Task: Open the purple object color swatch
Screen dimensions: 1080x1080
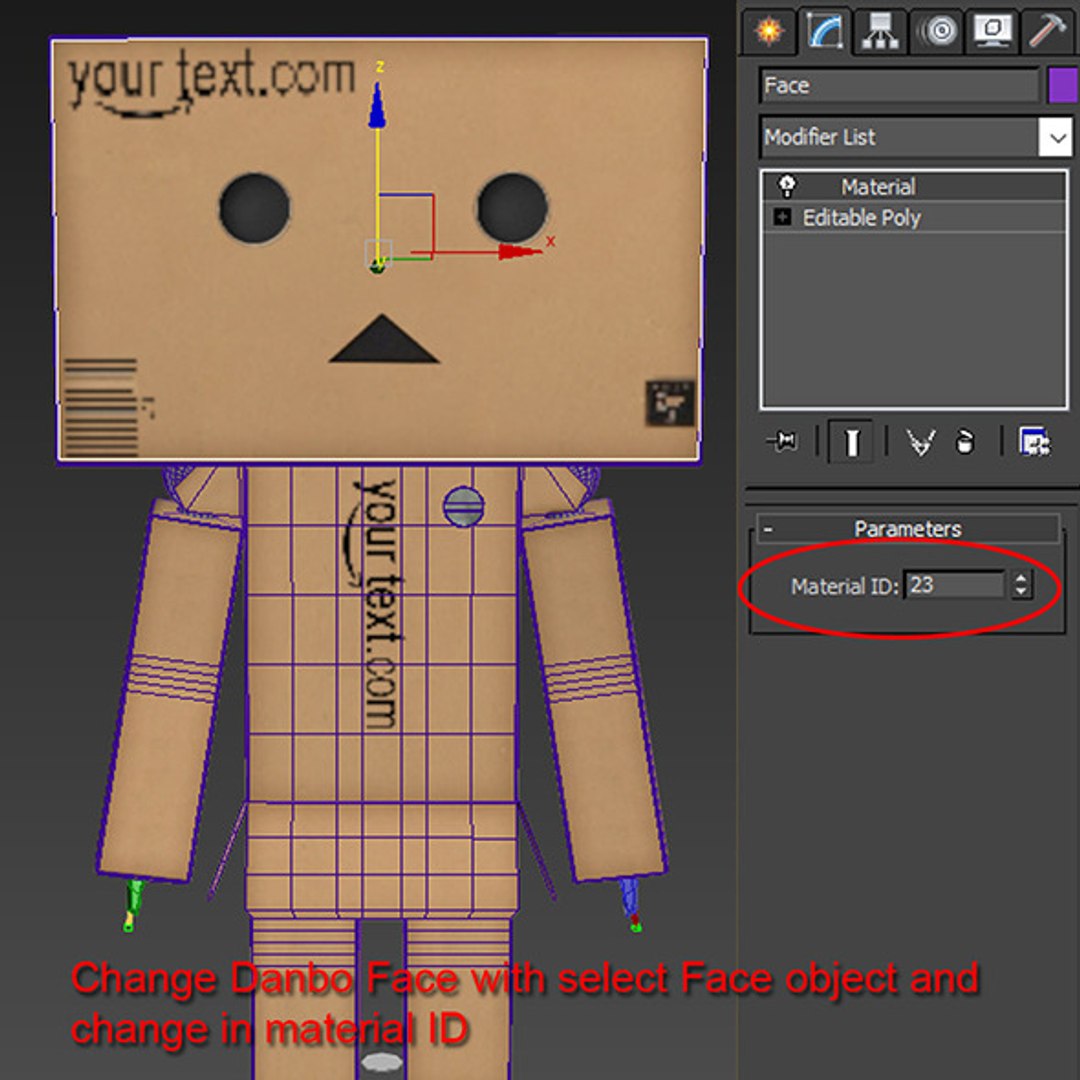Action: pos(1063,85)
